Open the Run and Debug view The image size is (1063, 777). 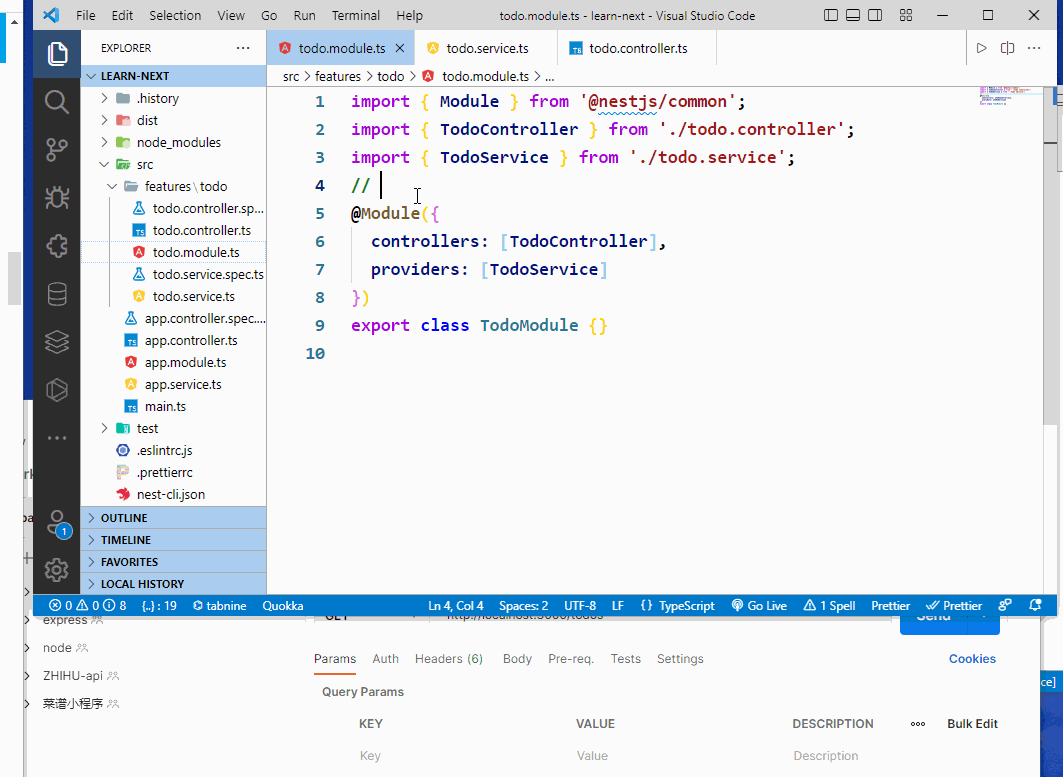click(x=56, y=197)
